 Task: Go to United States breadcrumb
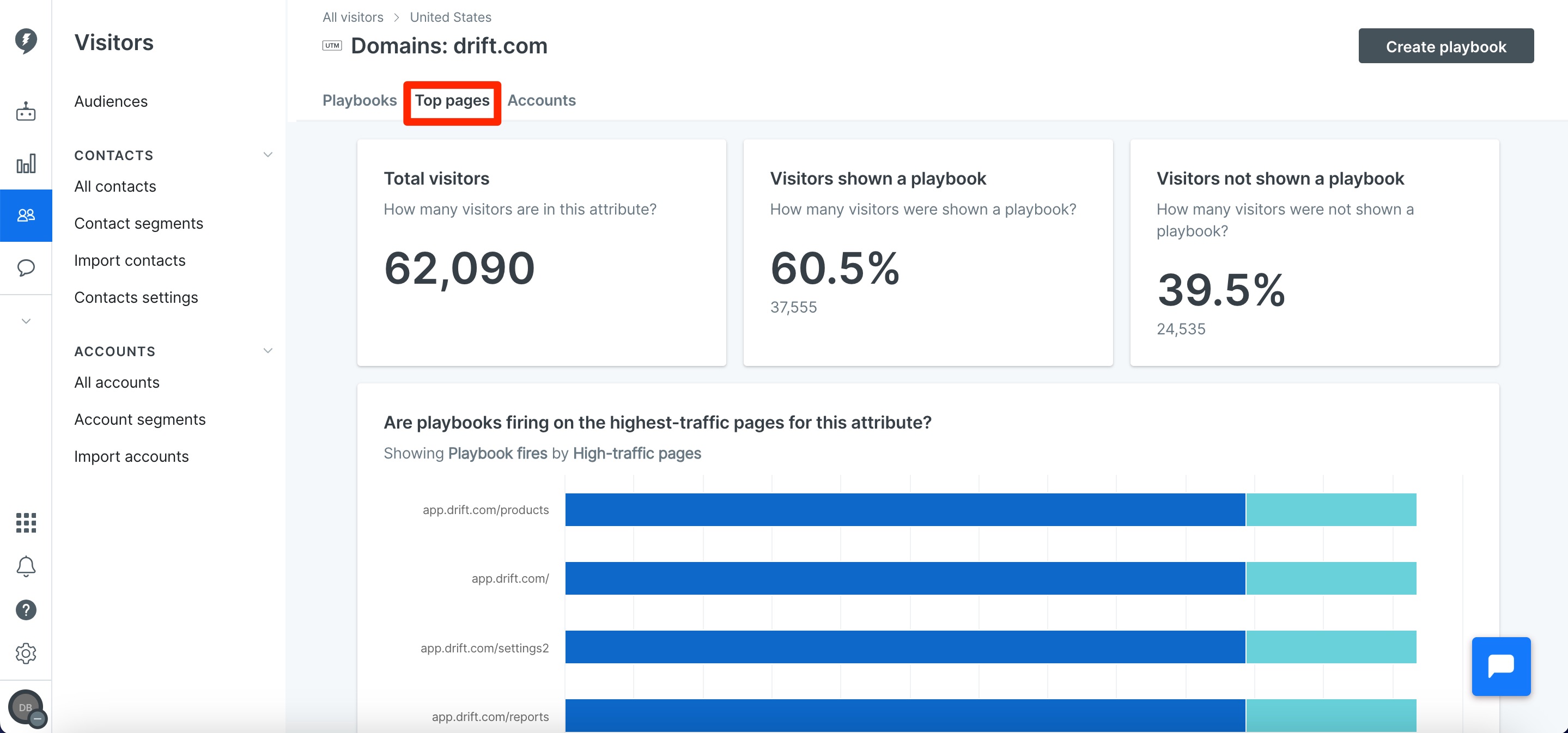coord(451,17)
